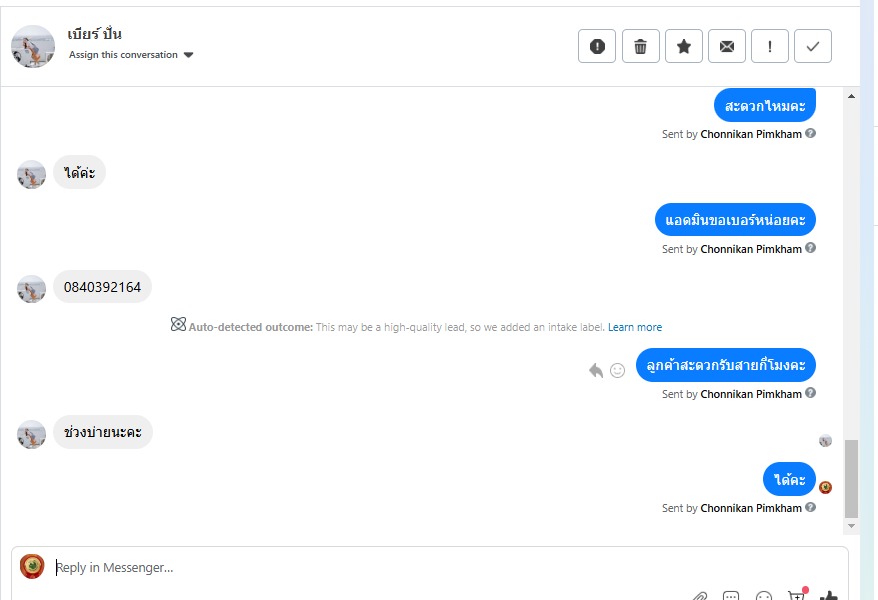
Task: Mark conversation as unread via envelope icon
Action: [727, 46]
